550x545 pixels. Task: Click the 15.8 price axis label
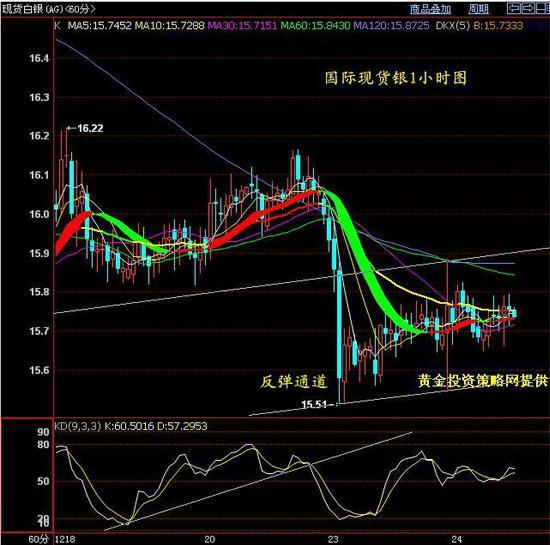39,292
